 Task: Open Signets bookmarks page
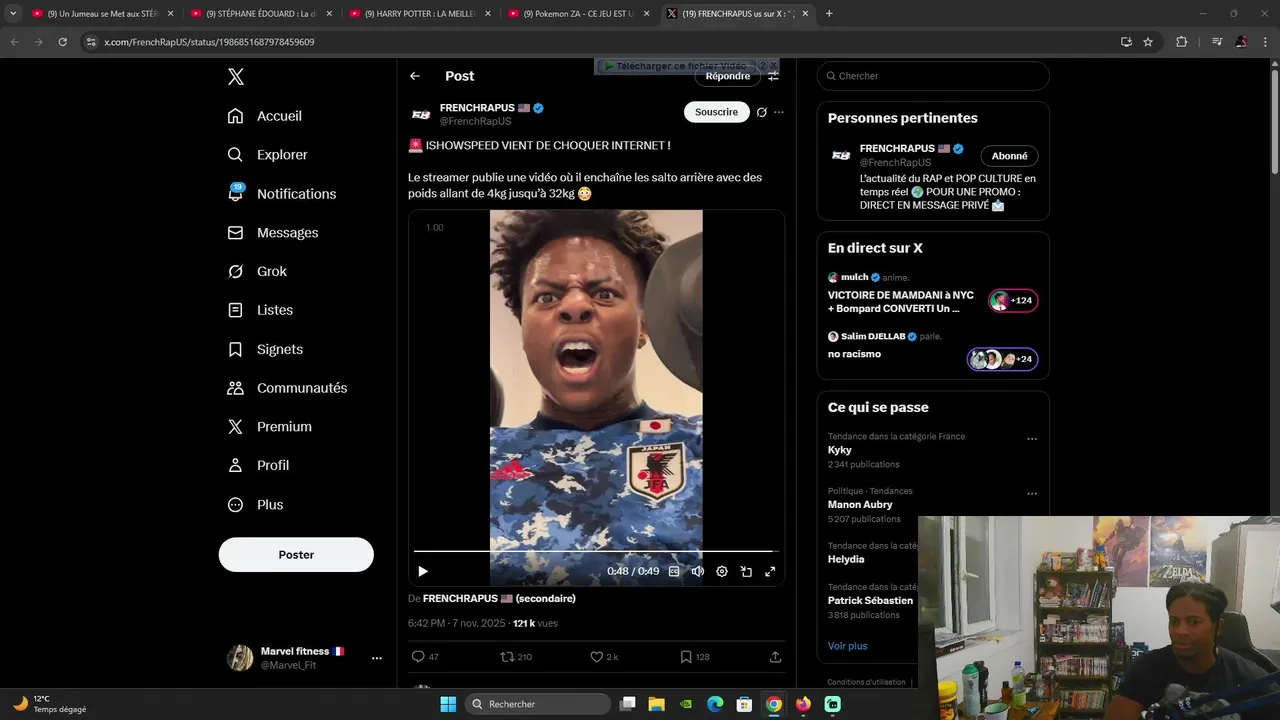tap(265, 349)
